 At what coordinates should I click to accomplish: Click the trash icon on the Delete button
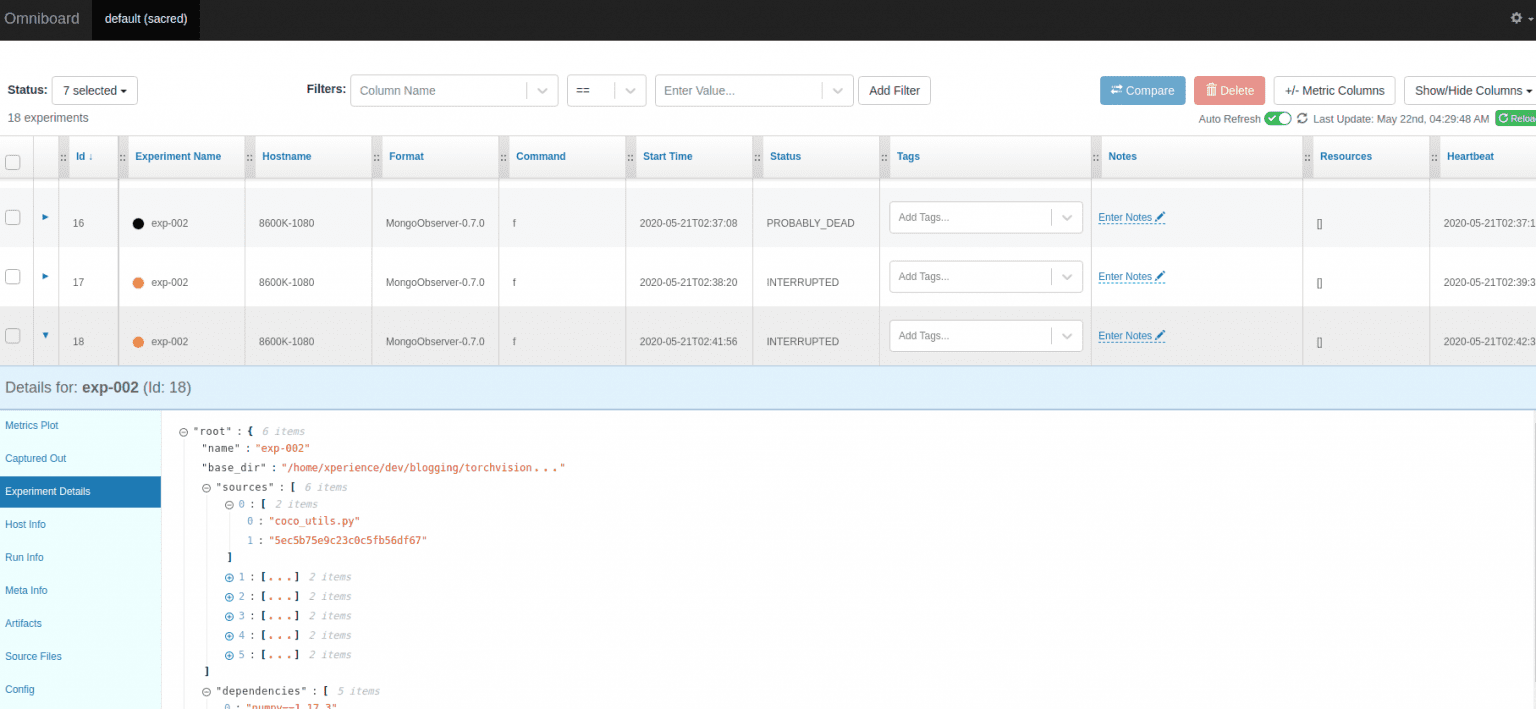coord(1212,90)
